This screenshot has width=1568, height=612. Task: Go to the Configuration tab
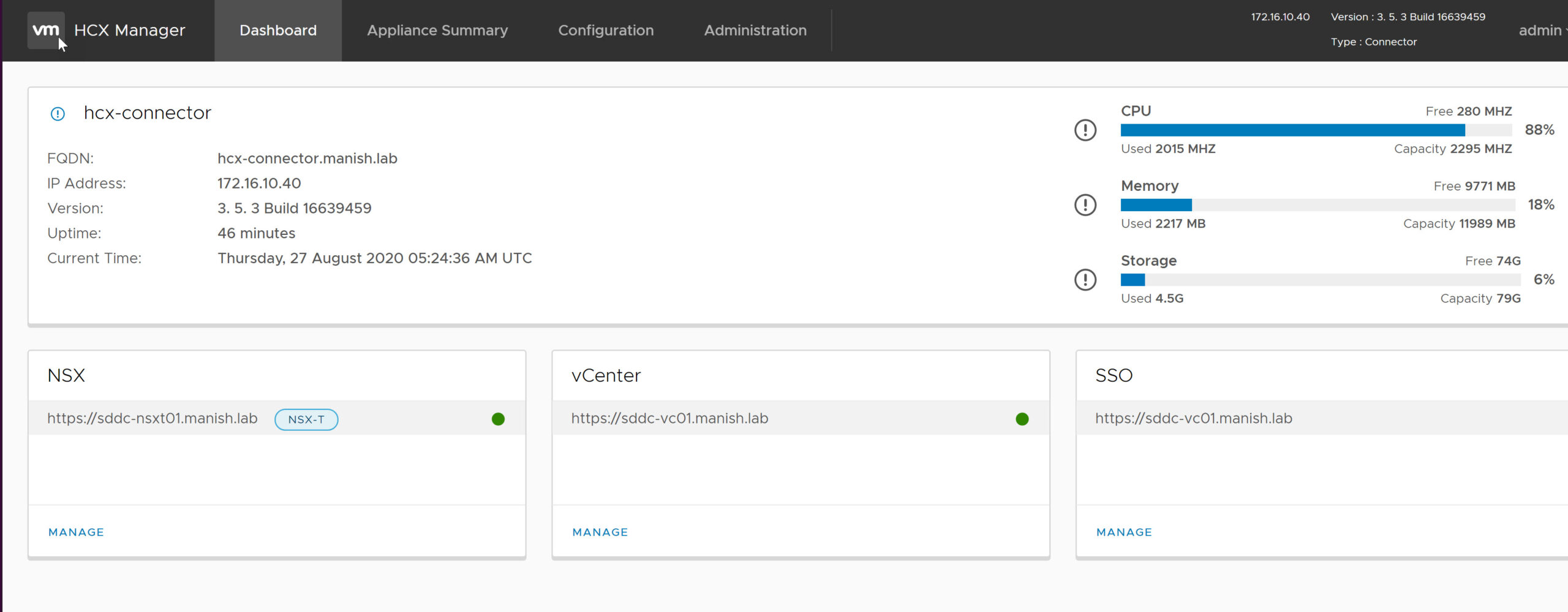606,31
